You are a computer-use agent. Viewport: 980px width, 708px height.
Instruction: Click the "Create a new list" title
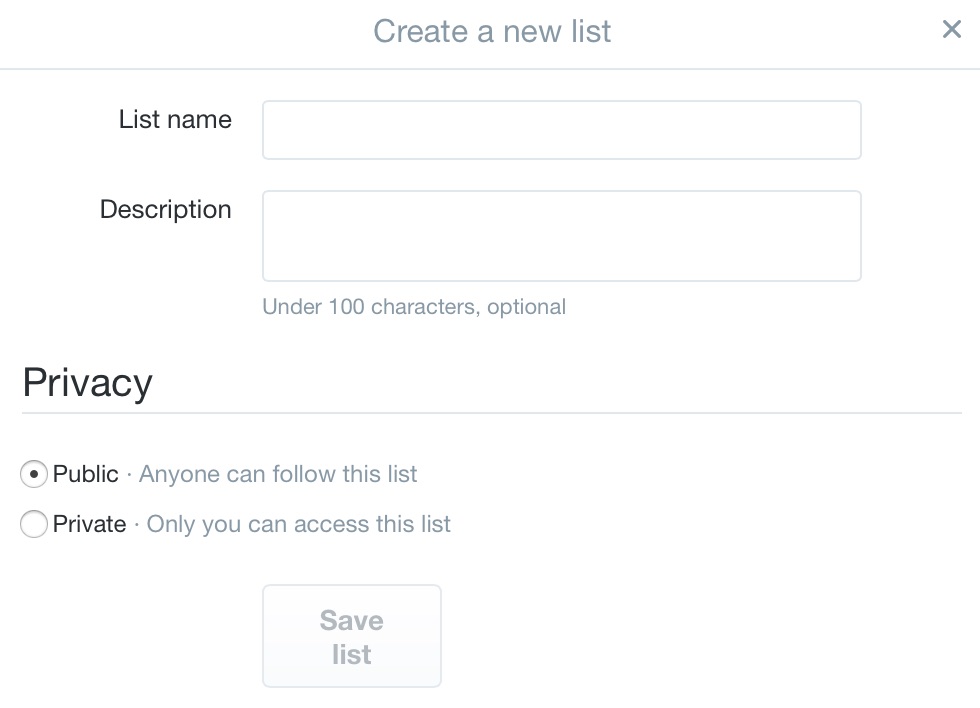[492, 31]
